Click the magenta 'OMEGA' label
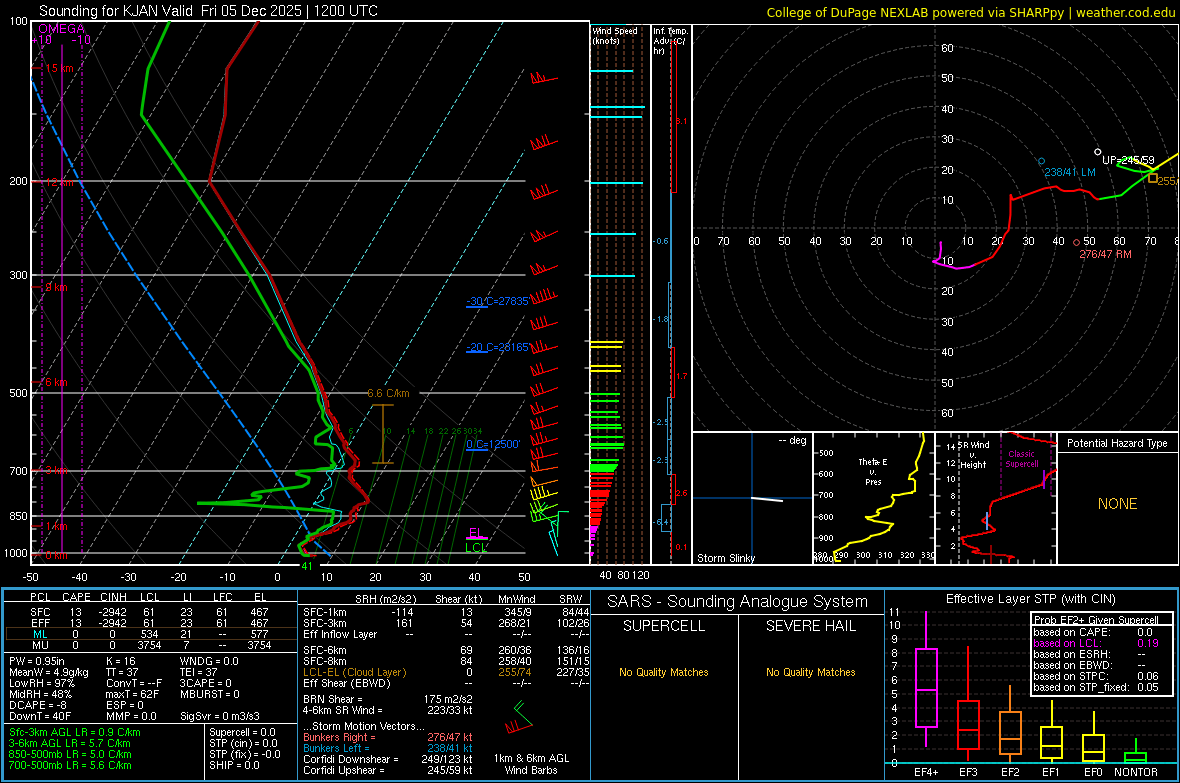This screenshot has height=783, width=1180. 62,29
